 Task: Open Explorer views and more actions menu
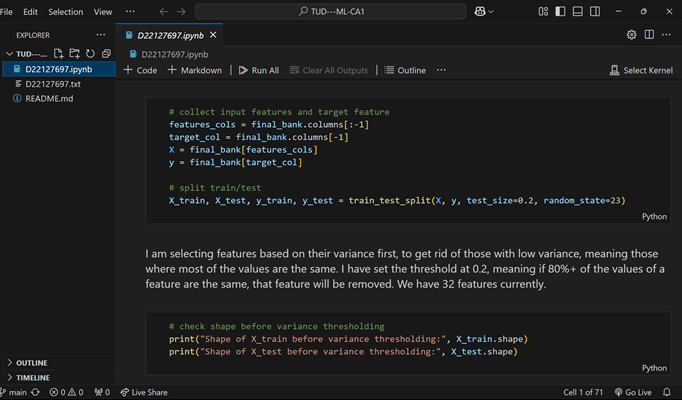100,35
